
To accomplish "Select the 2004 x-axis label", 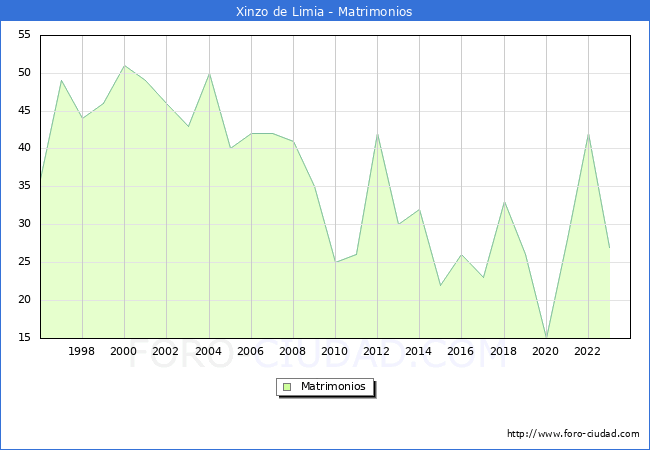I will [209, 351].
